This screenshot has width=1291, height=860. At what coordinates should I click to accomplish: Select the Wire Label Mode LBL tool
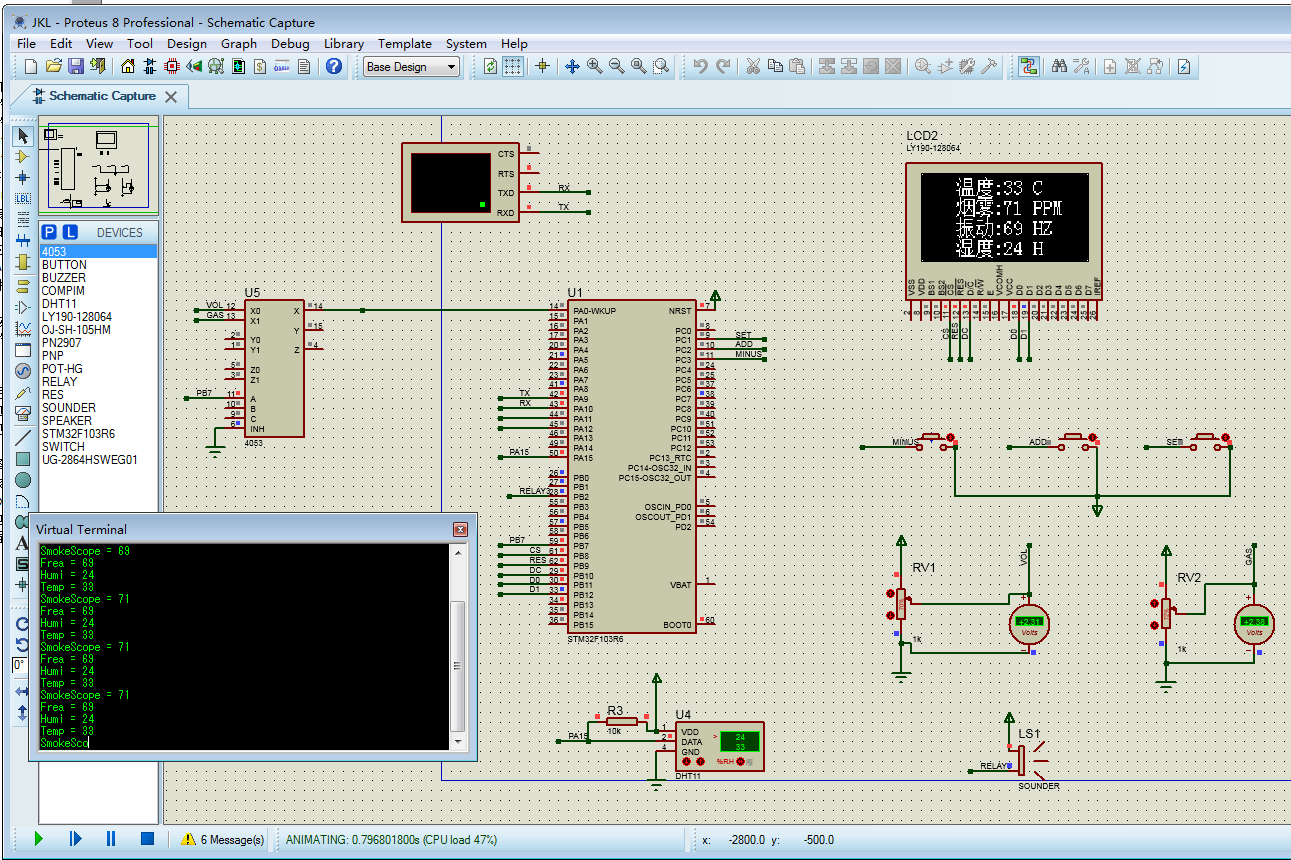pos(23,198)
